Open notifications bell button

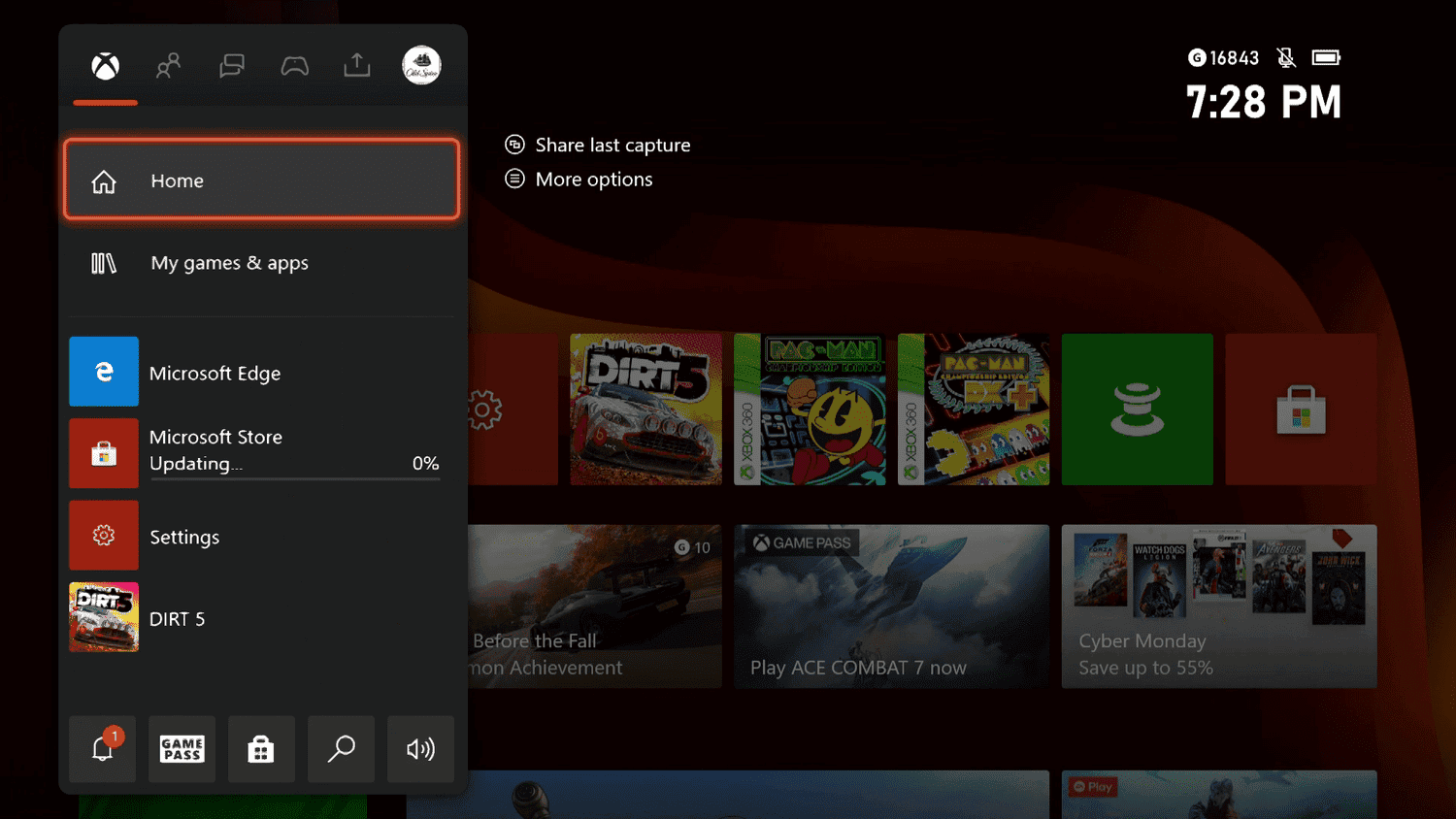click(102, 749)
